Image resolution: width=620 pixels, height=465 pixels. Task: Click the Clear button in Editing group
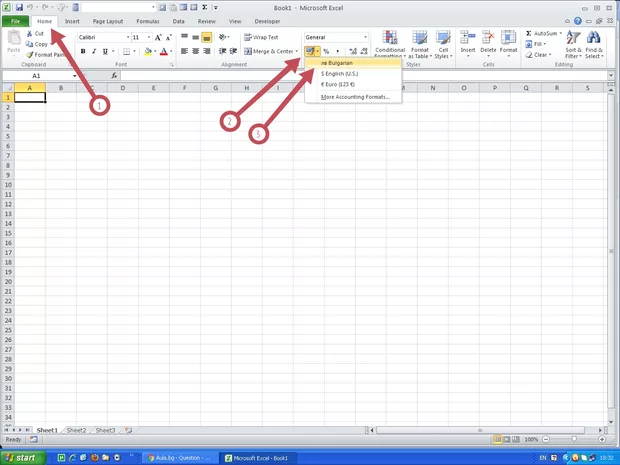coord(537,55)
